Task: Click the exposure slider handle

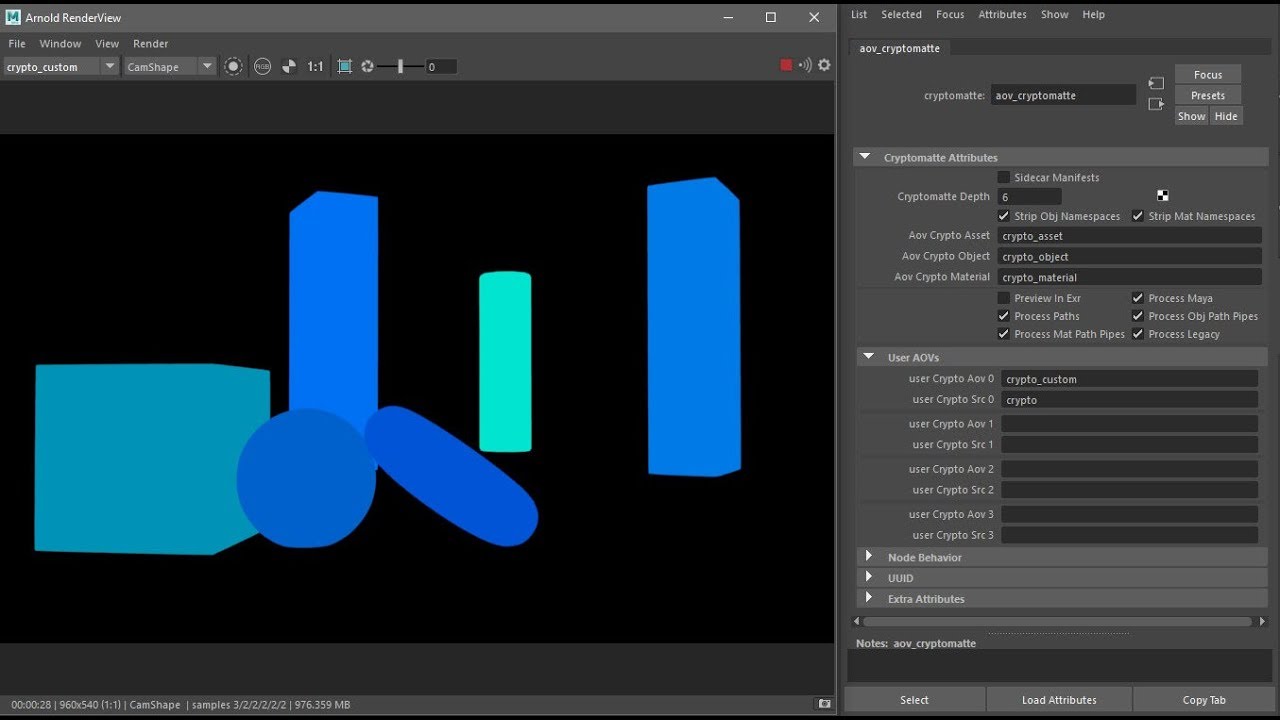Action: (400, 66)
